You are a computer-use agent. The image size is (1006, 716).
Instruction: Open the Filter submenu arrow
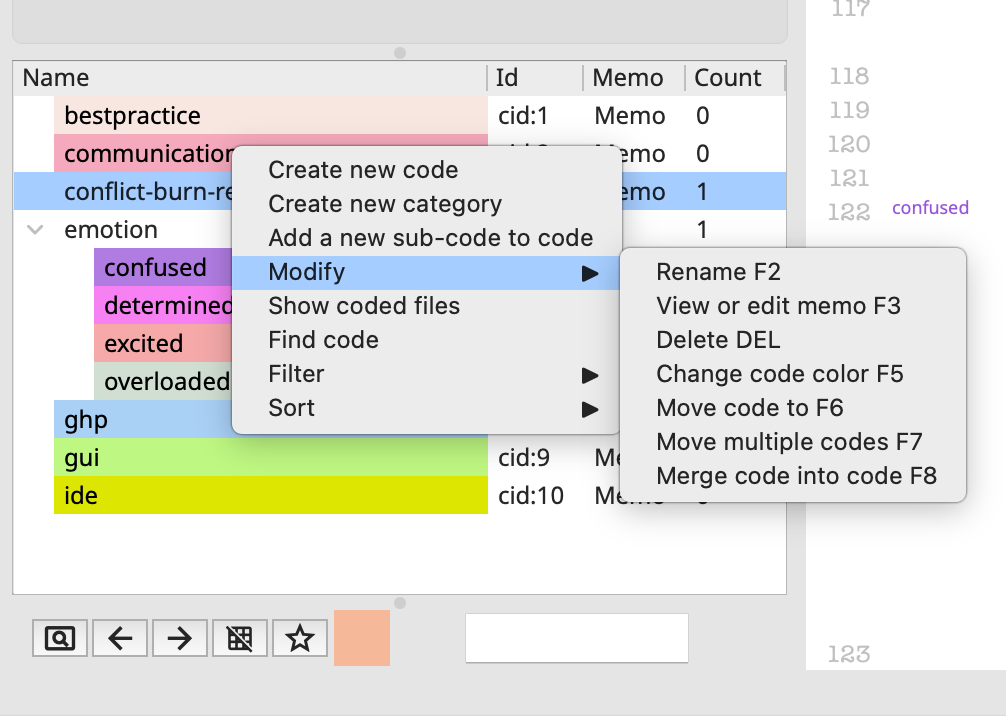[590, 375]
